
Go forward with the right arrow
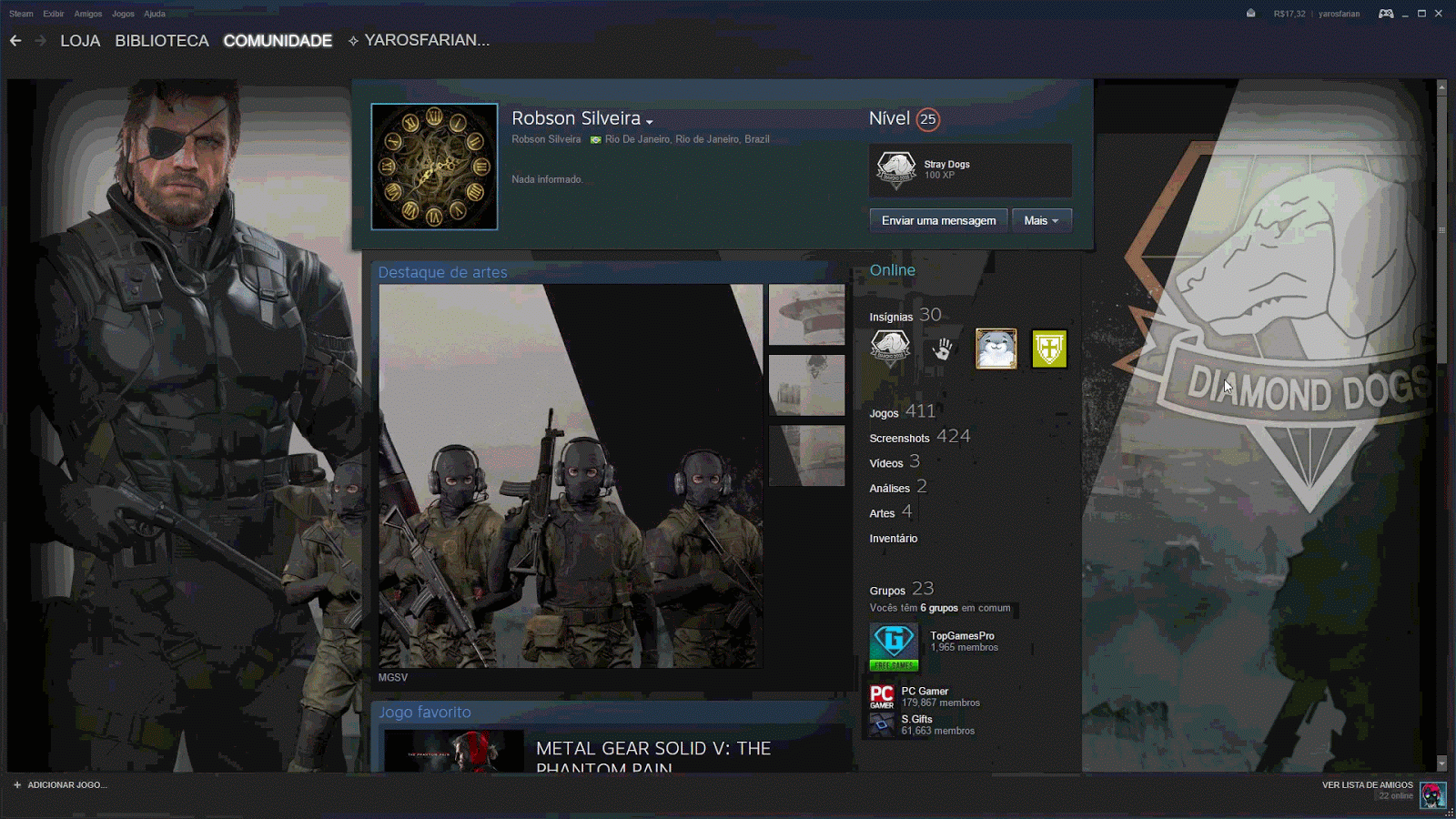[40, 41]
